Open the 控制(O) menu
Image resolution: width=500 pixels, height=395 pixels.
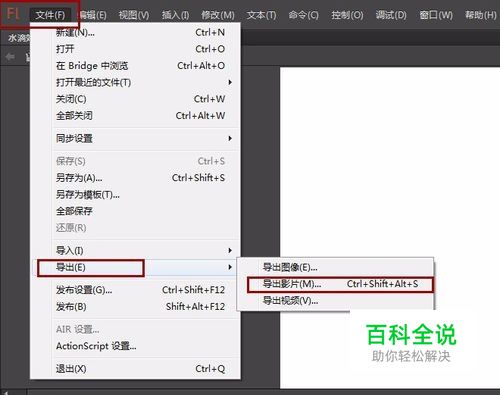pos(347,15)
